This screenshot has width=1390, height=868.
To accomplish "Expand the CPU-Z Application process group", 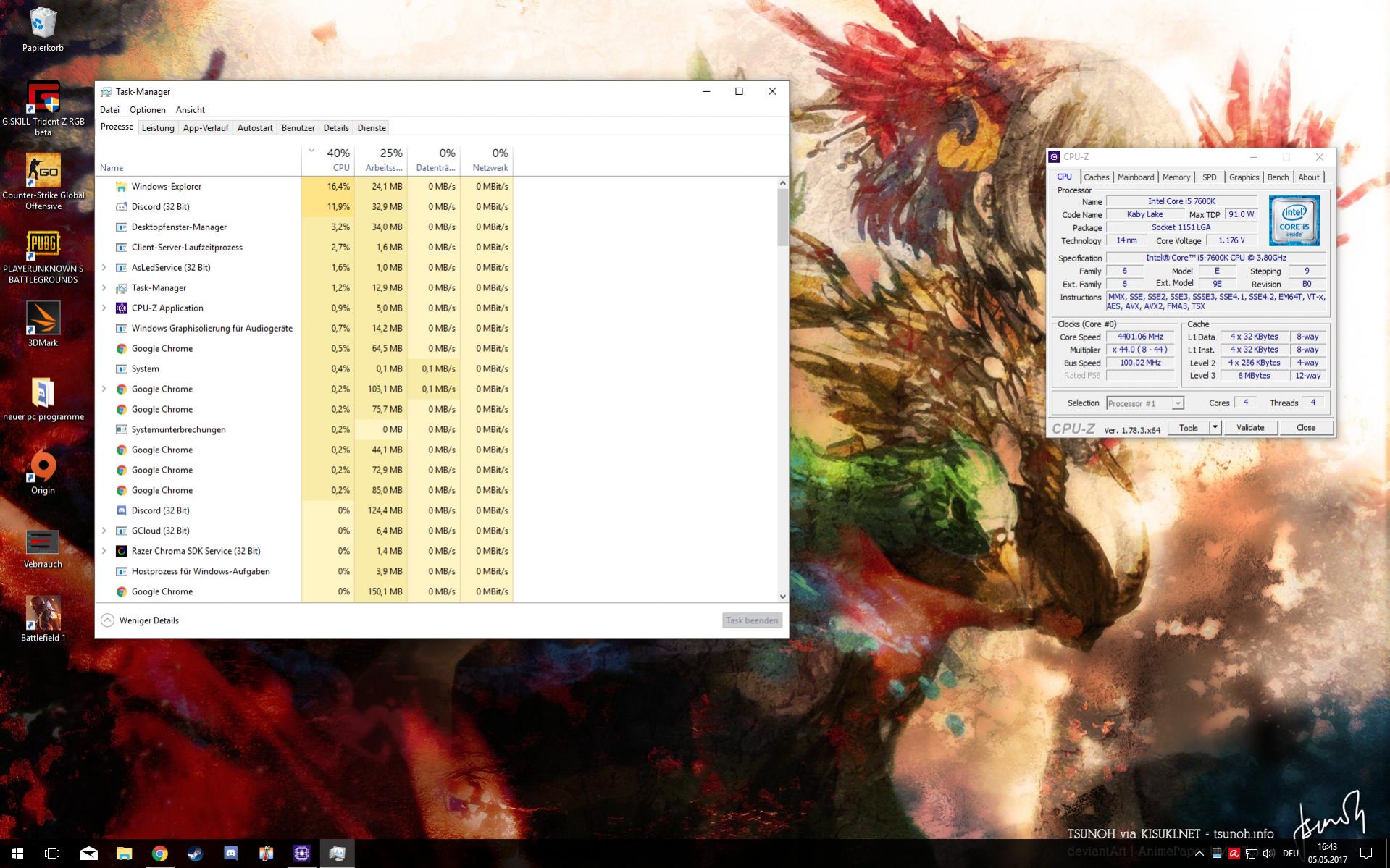I will click(104, 308).
